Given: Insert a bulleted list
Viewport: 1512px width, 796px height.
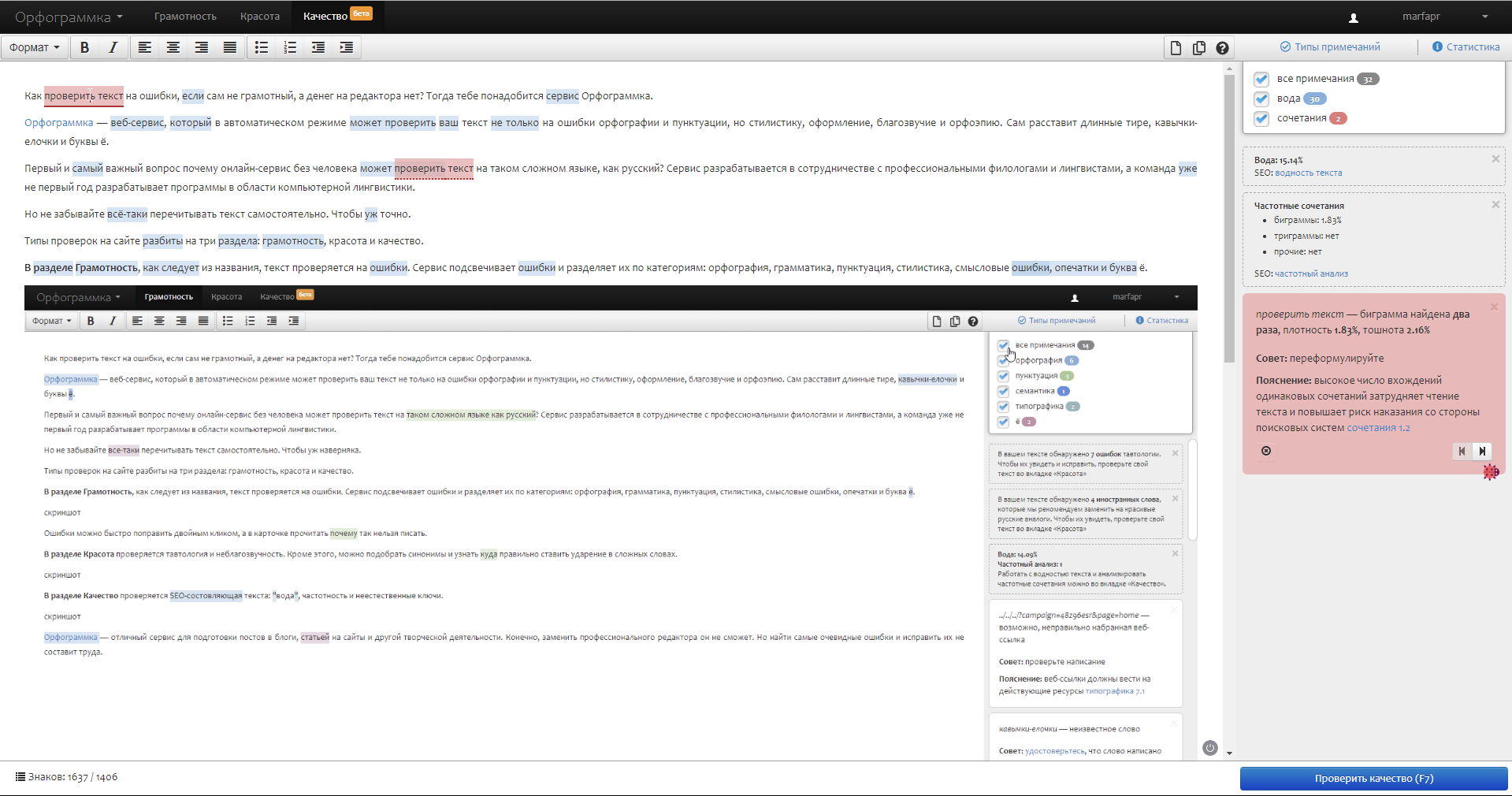Looking at the screenshot, I should click(x=262, y=47).
